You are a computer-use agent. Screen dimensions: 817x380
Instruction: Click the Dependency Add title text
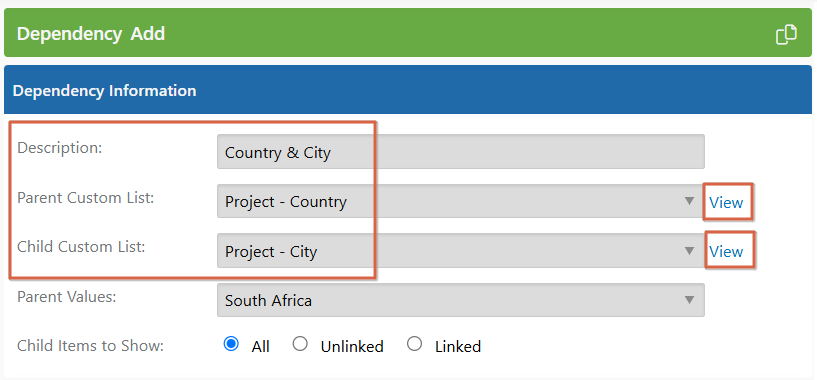pos(91,34)
